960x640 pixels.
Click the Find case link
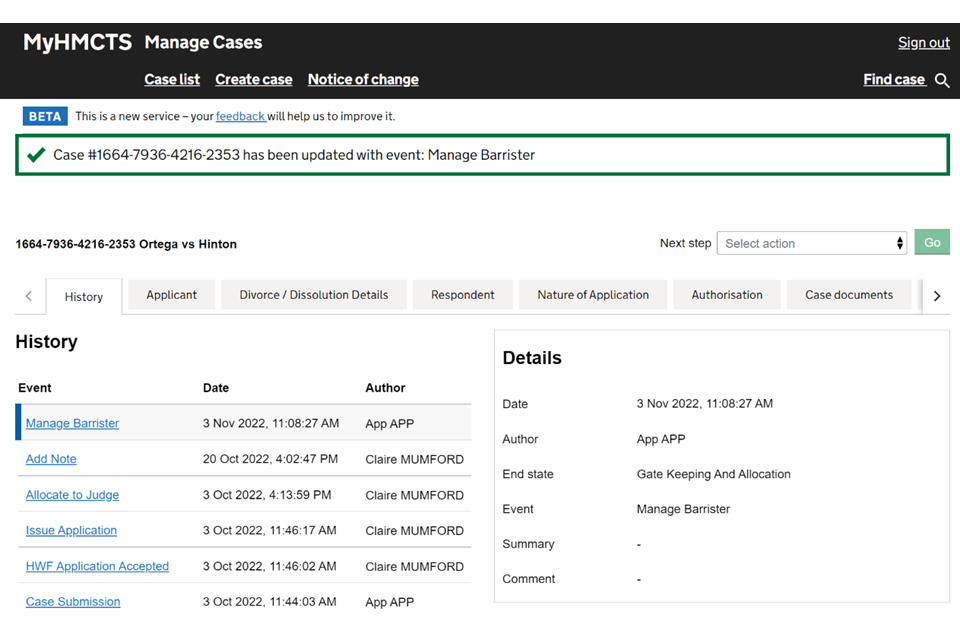point(894,80)
